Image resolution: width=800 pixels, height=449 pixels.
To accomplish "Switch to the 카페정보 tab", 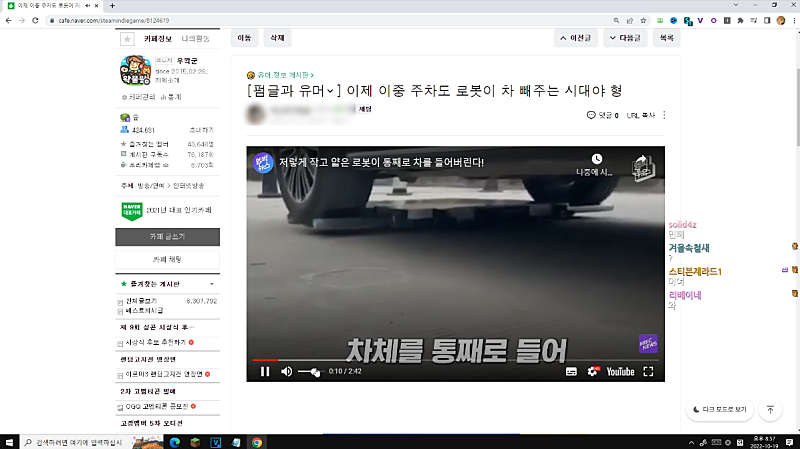I will coord(158,39).
